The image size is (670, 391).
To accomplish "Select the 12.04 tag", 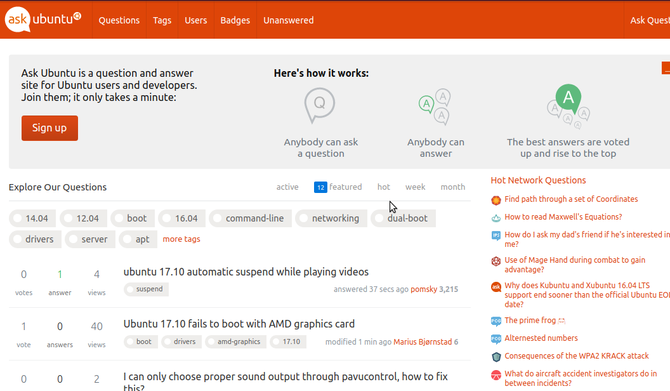I will tap(83, 218).
